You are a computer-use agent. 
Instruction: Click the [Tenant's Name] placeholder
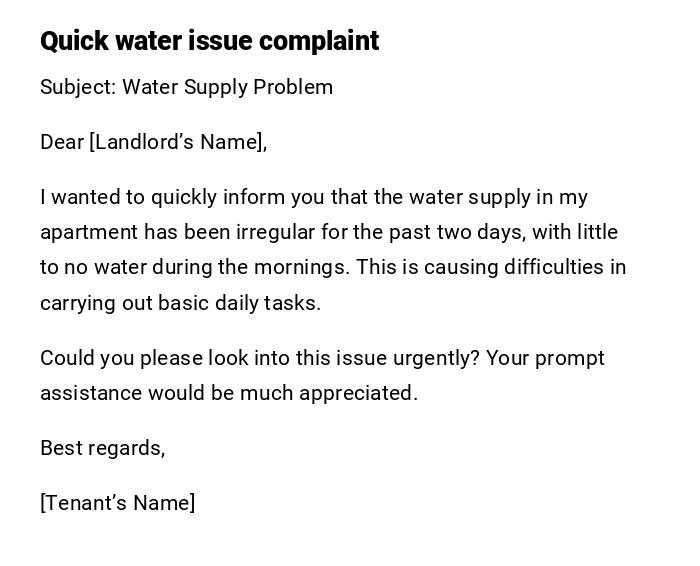[x=117, y=503]
